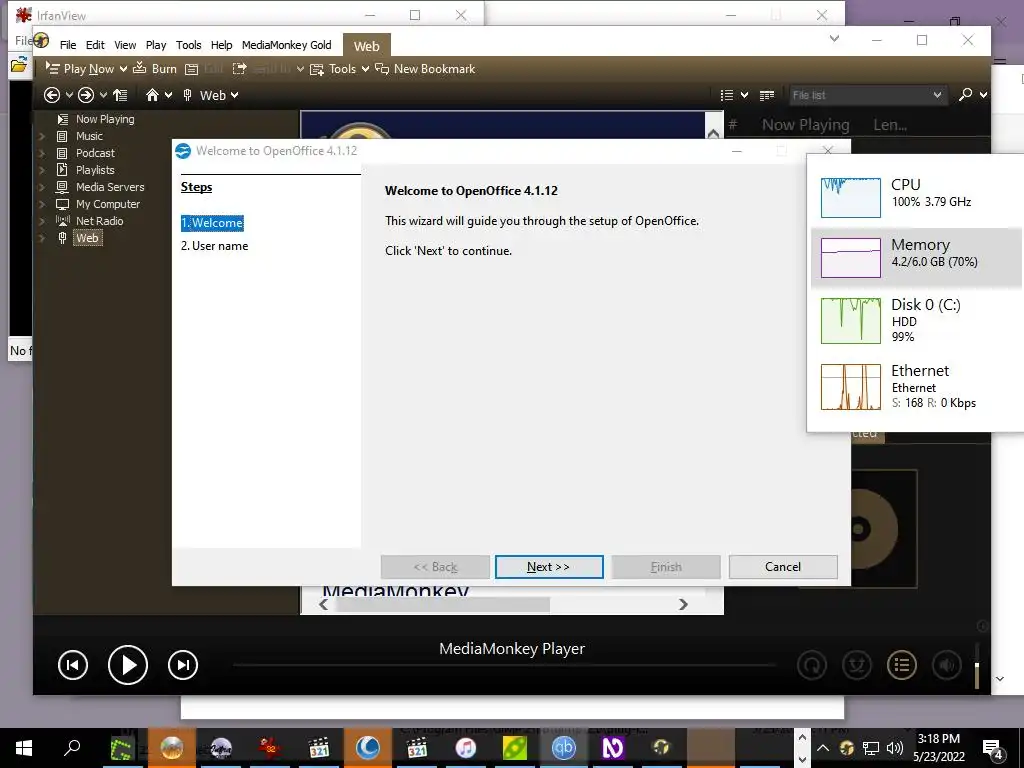Open the forward history dropdown arrow
This screenshot has width=1024, height=768.
pyautogui.click(x=103, y=95)
